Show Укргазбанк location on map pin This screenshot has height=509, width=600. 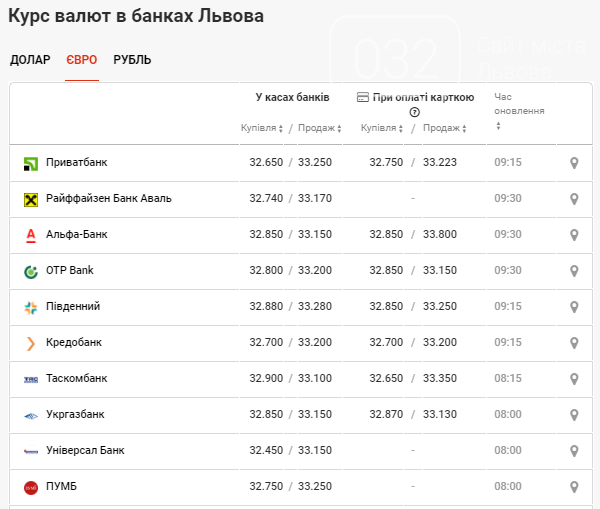pos(574,415)
